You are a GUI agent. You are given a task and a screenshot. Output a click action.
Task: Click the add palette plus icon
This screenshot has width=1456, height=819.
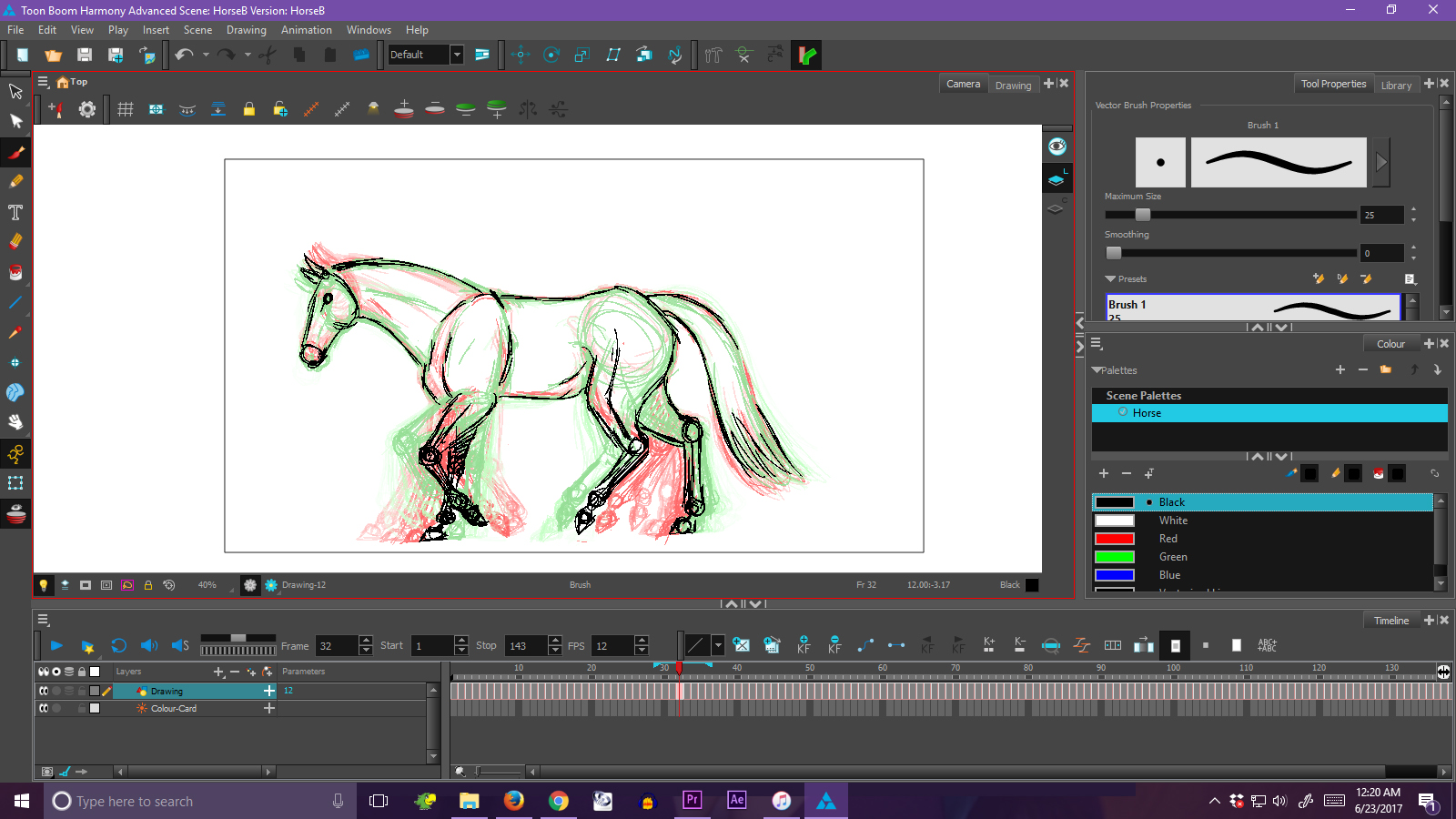(1340, 369)
